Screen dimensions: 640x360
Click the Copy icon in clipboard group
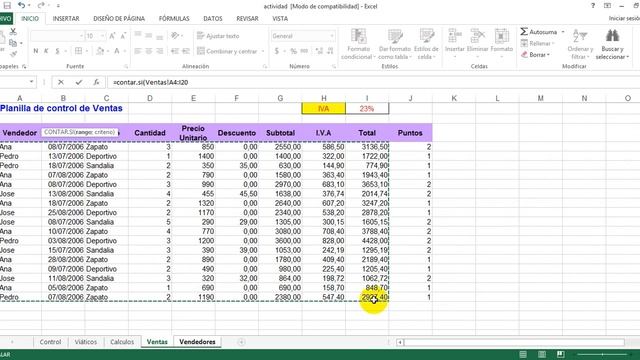click(x=13, y=42)
